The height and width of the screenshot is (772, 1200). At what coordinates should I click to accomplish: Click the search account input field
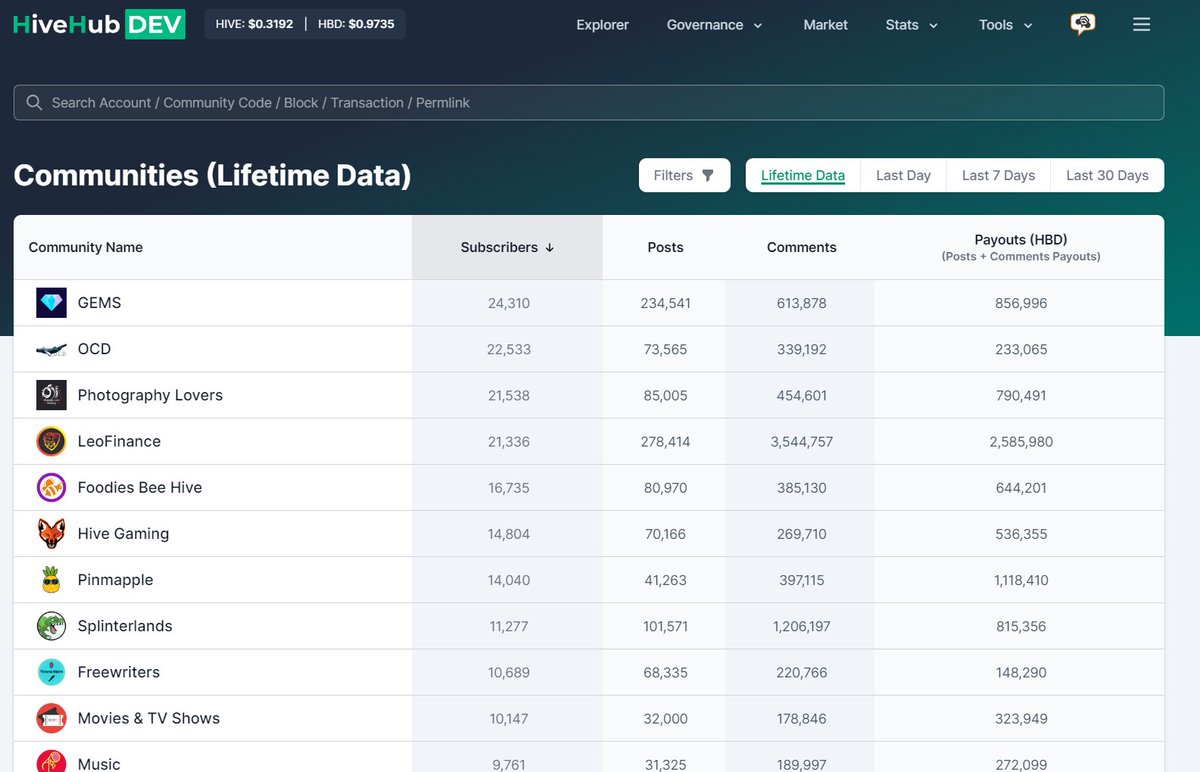[588, 103]
